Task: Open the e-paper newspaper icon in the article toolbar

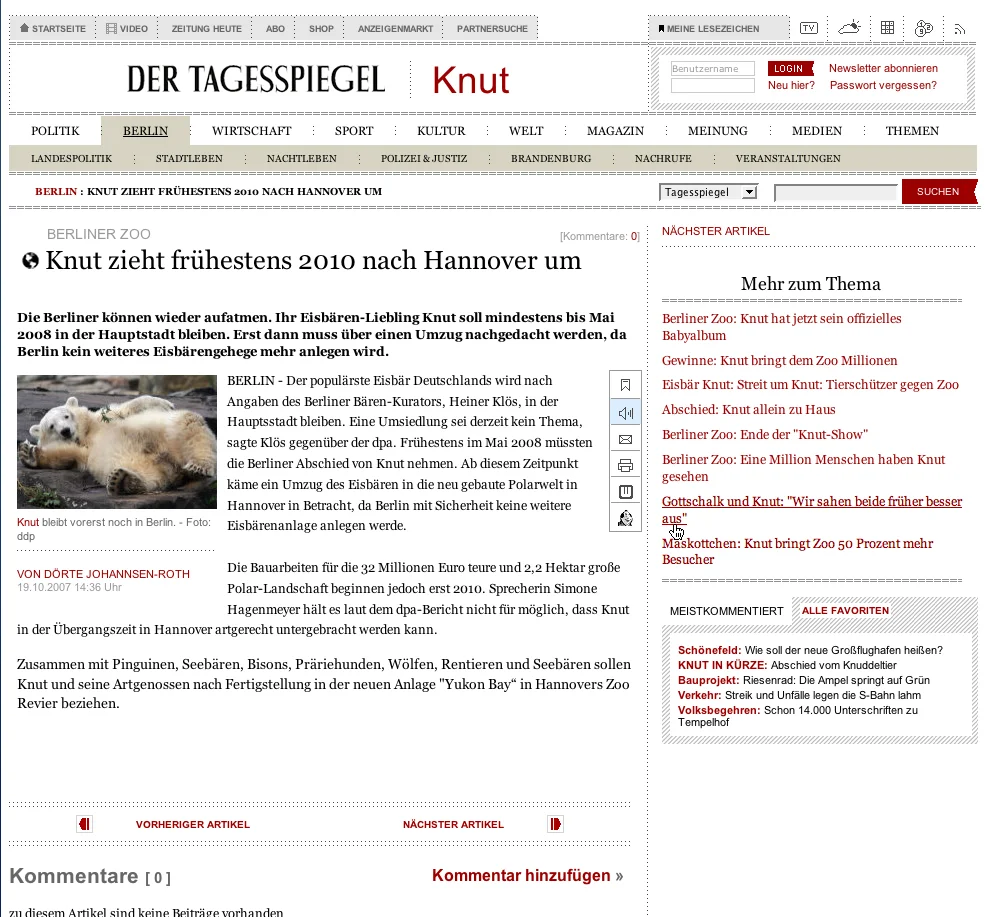Action: (625, 492)
